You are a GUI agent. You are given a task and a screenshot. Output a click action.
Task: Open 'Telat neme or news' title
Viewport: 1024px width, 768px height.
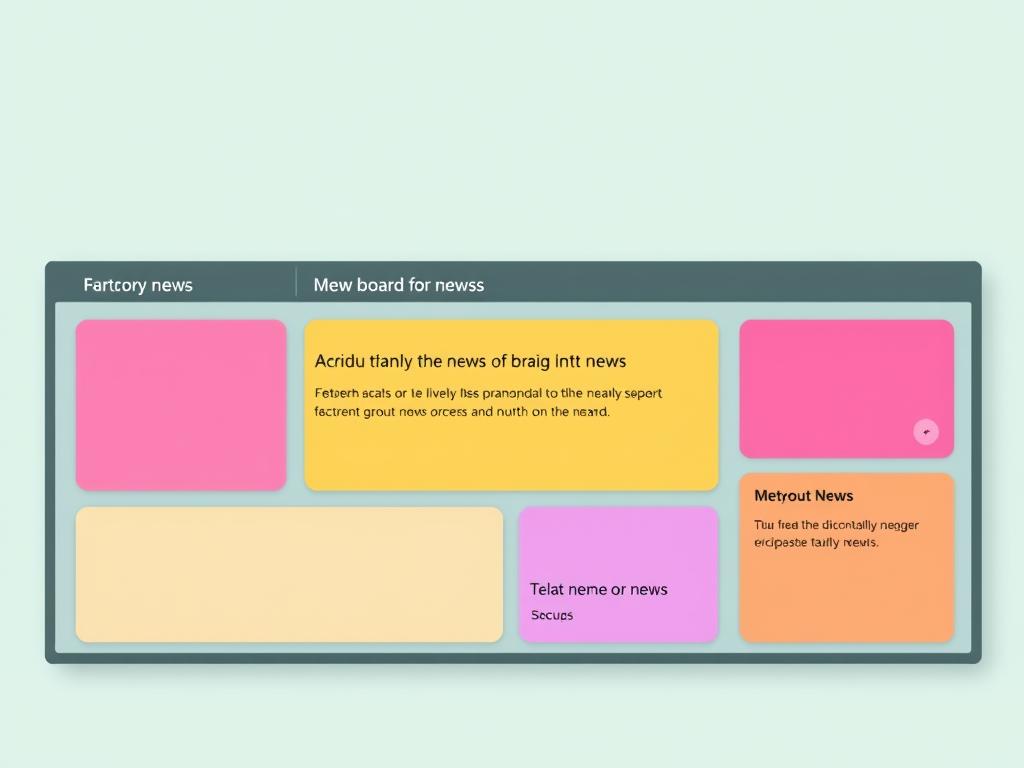coord(598,589)
